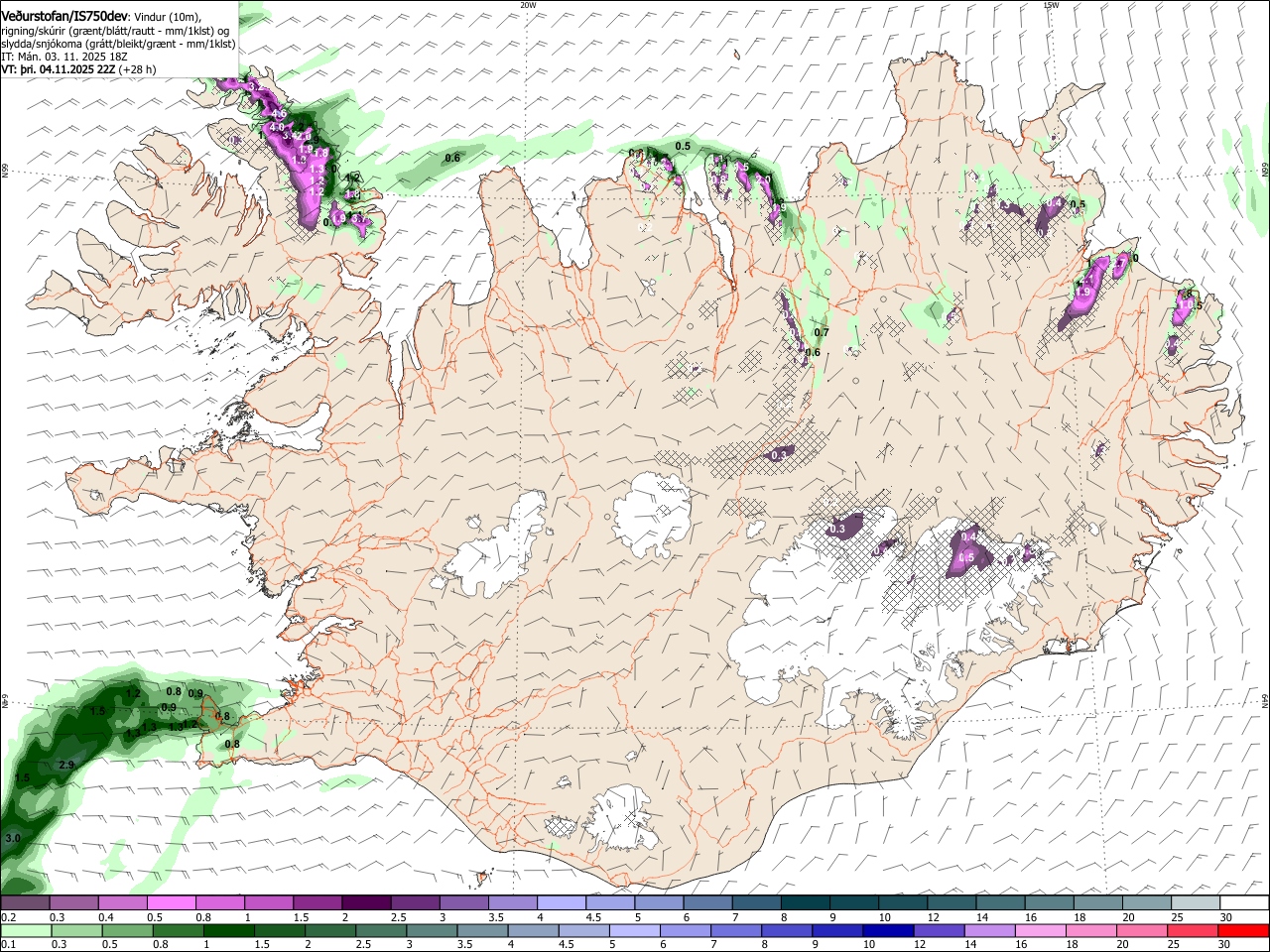Click the darkest purple swatch above 2 on snow scale
Screen dimensions: 1270x952
pos(366,903)
